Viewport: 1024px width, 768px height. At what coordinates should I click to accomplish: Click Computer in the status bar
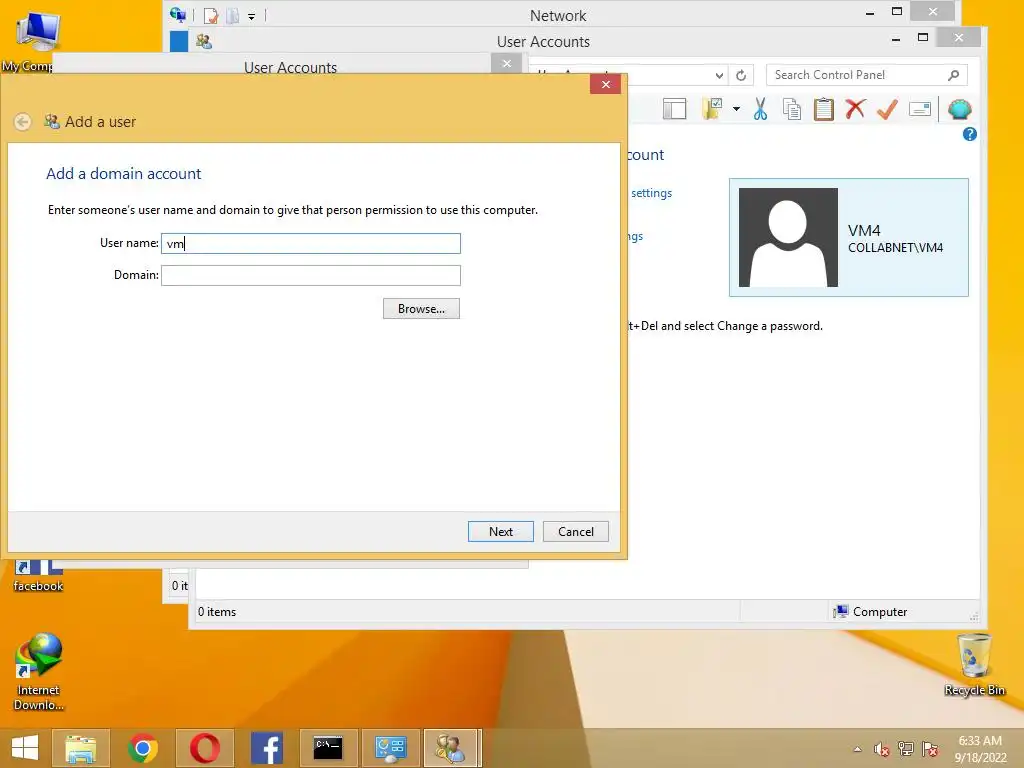871,612
